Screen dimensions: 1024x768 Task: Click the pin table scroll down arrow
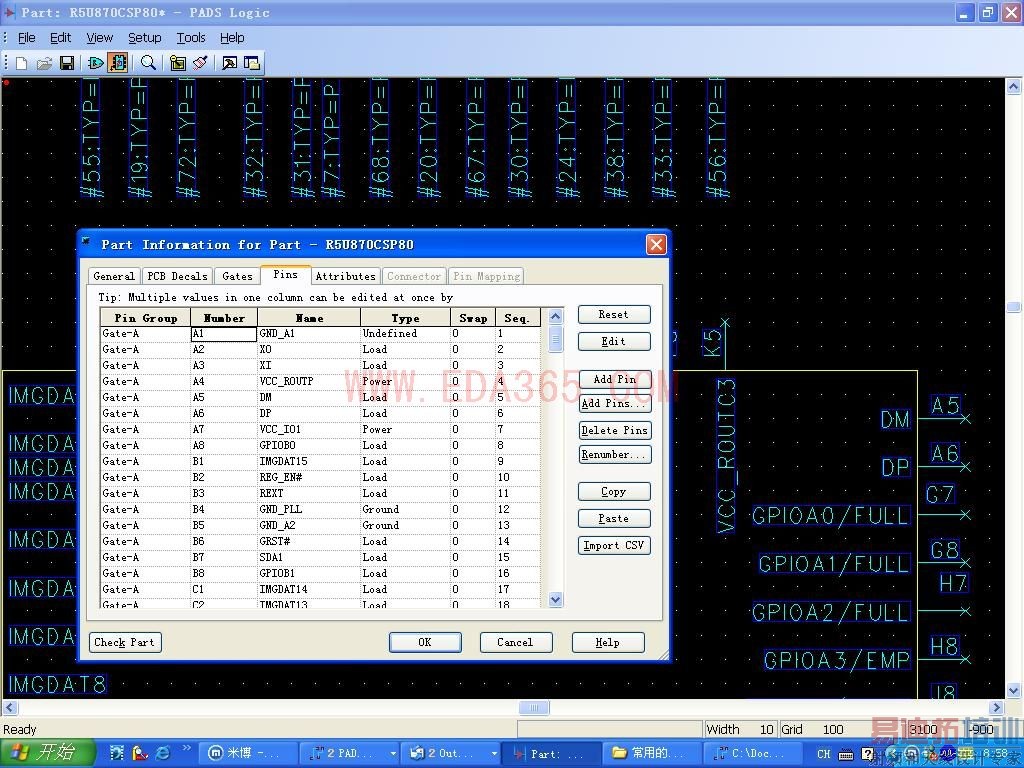555,599
